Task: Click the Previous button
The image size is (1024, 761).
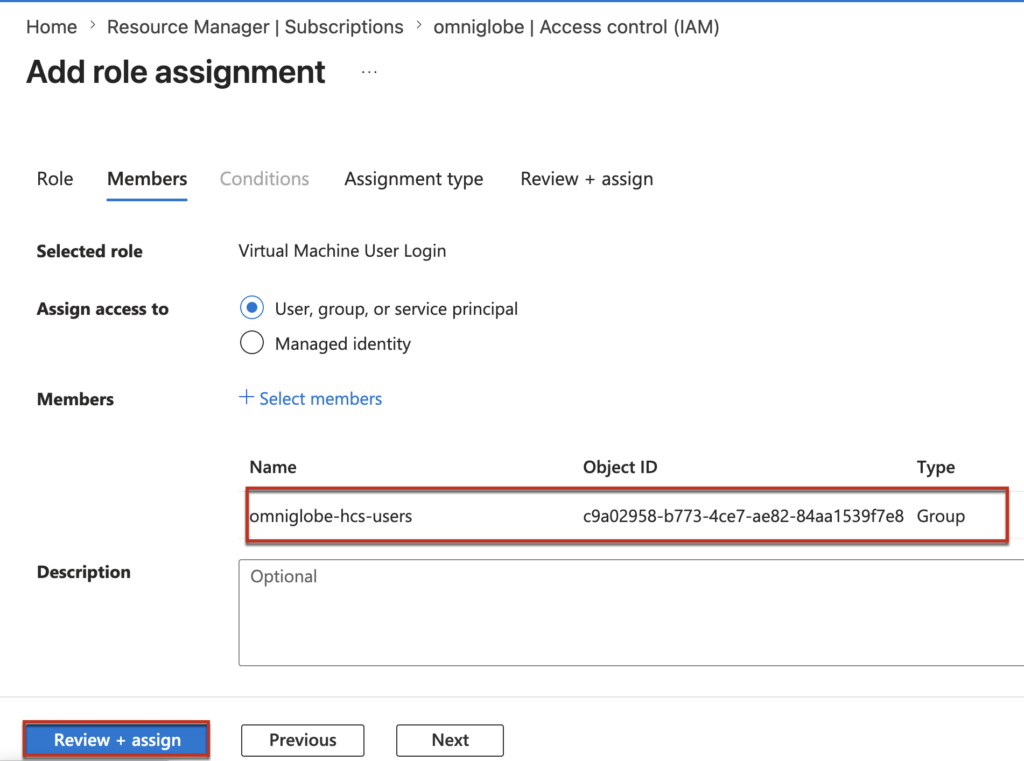Action: tap(302, 740)
